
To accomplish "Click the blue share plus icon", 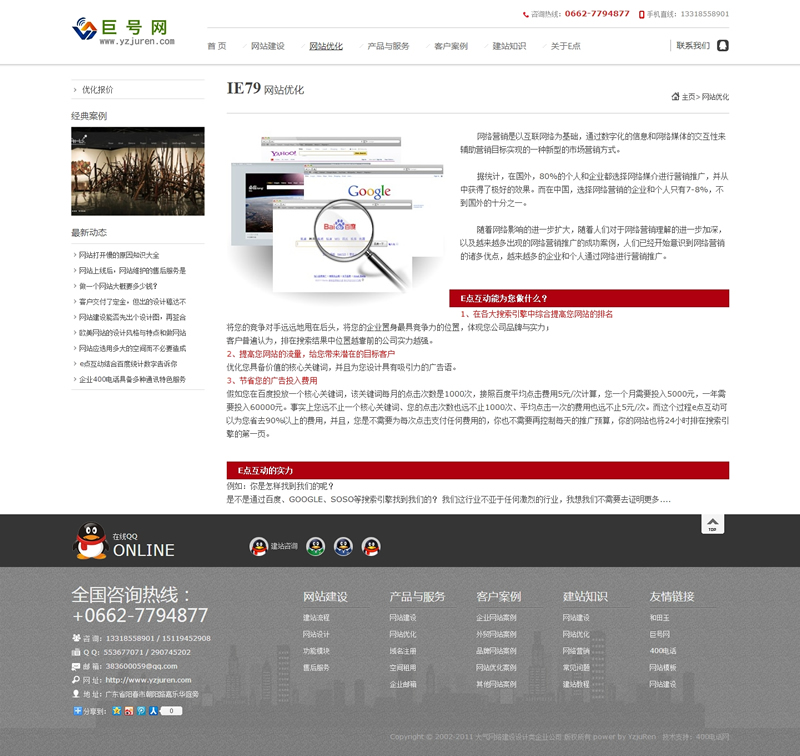I will (78, 711).
